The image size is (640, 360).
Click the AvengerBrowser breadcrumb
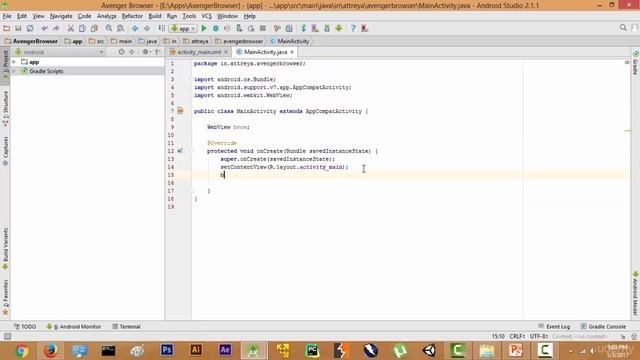coord(31,41)
